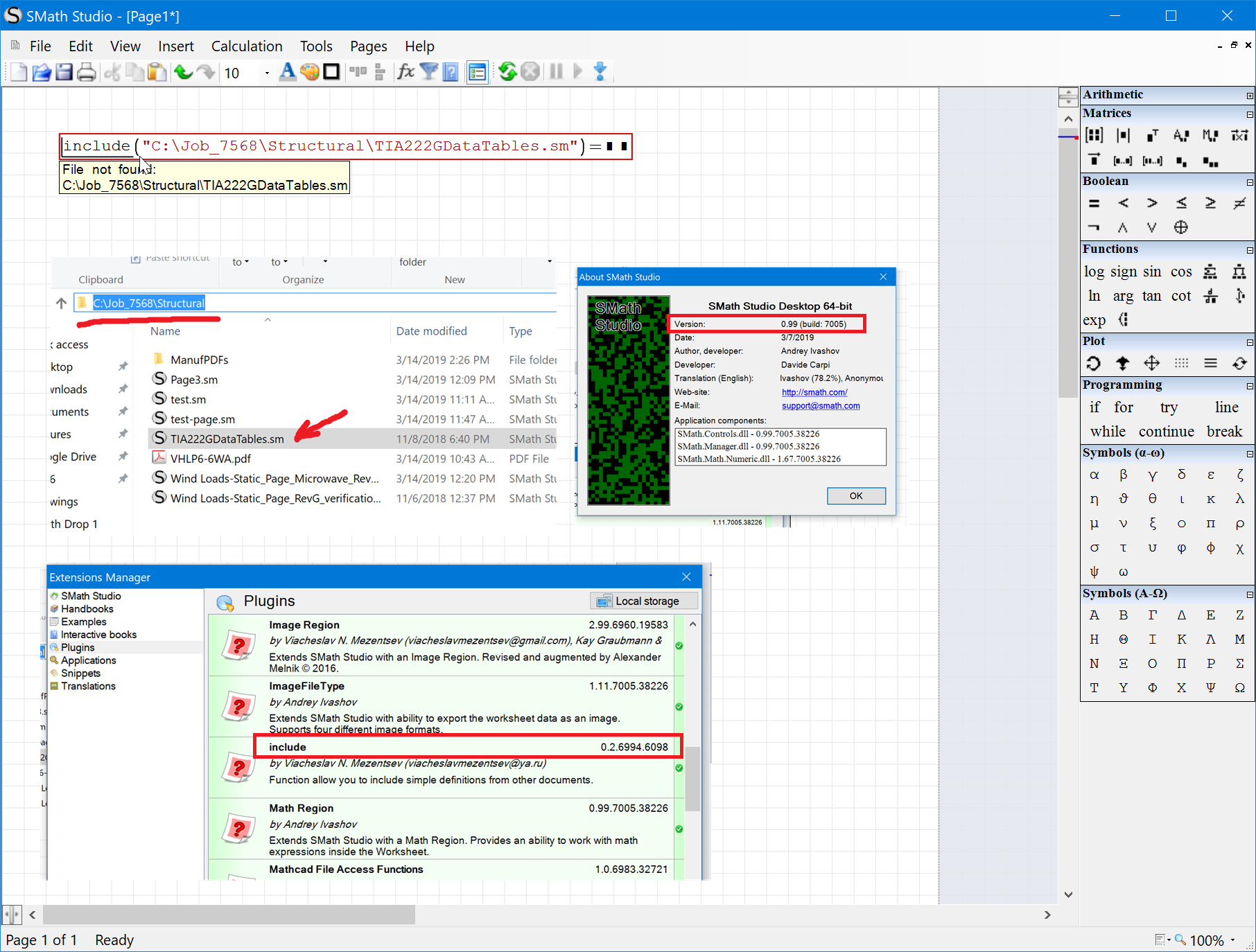1256x952 pixels.
Task: Open the insert function fx dialog
Action: 405,72
